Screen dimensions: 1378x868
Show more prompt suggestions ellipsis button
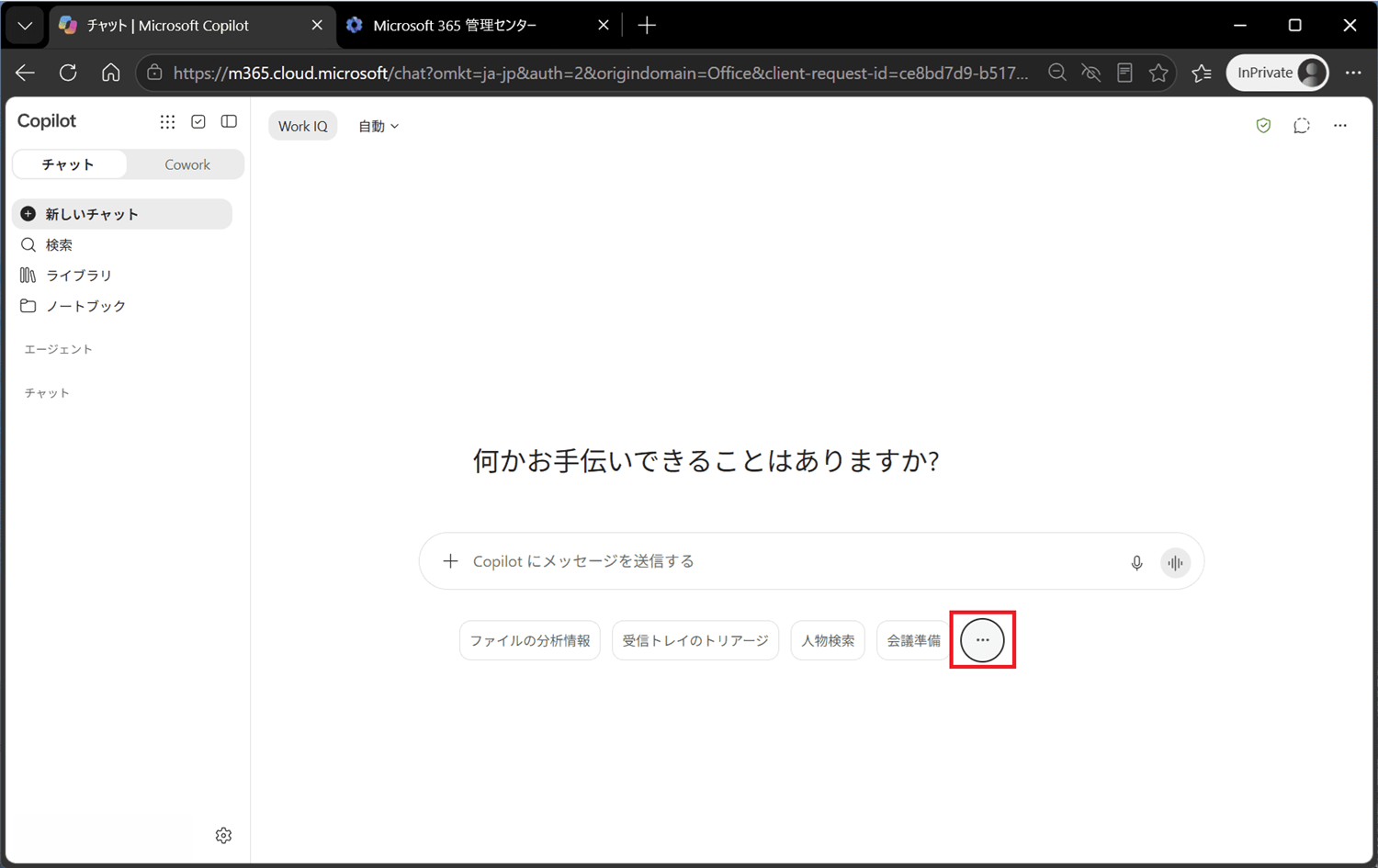982,640
